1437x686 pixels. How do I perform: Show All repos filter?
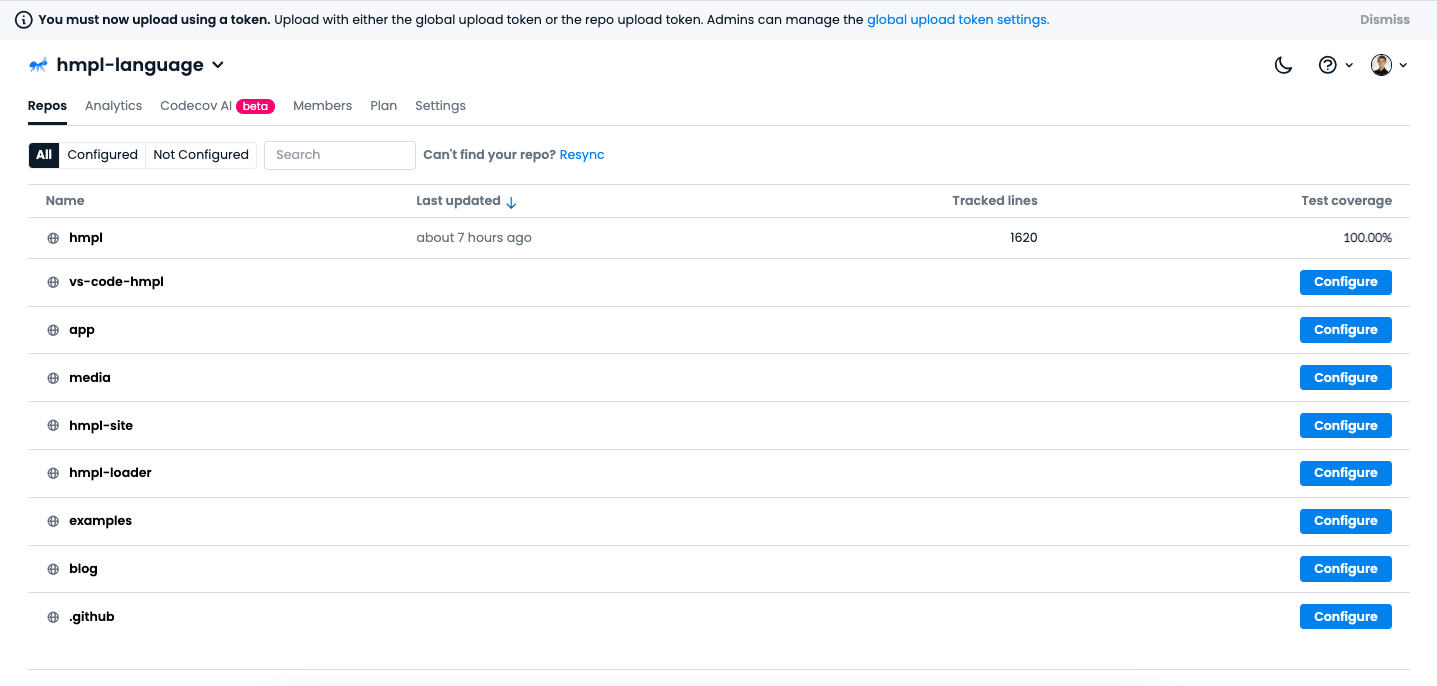(44, 155)
